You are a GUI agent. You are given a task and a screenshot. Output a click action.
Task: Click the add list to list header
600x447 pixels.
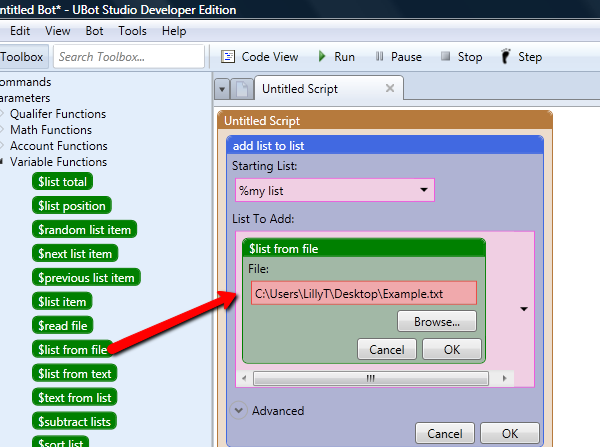pos(385,145)
